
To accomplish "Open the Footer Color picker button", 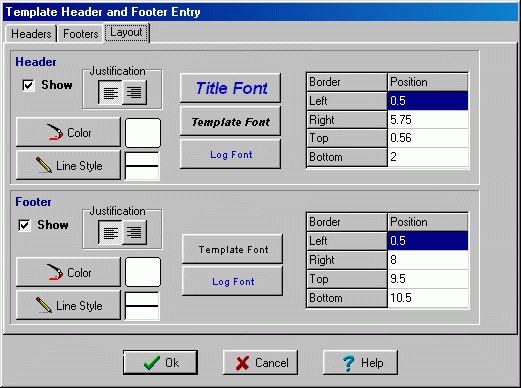I will point(68,272).
